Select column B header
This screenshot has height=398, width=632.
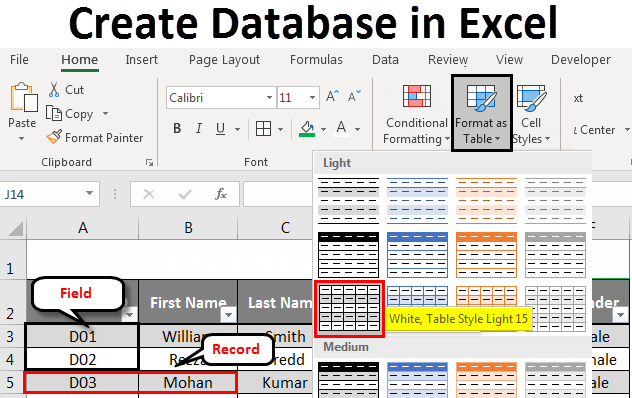click(188, 228)
